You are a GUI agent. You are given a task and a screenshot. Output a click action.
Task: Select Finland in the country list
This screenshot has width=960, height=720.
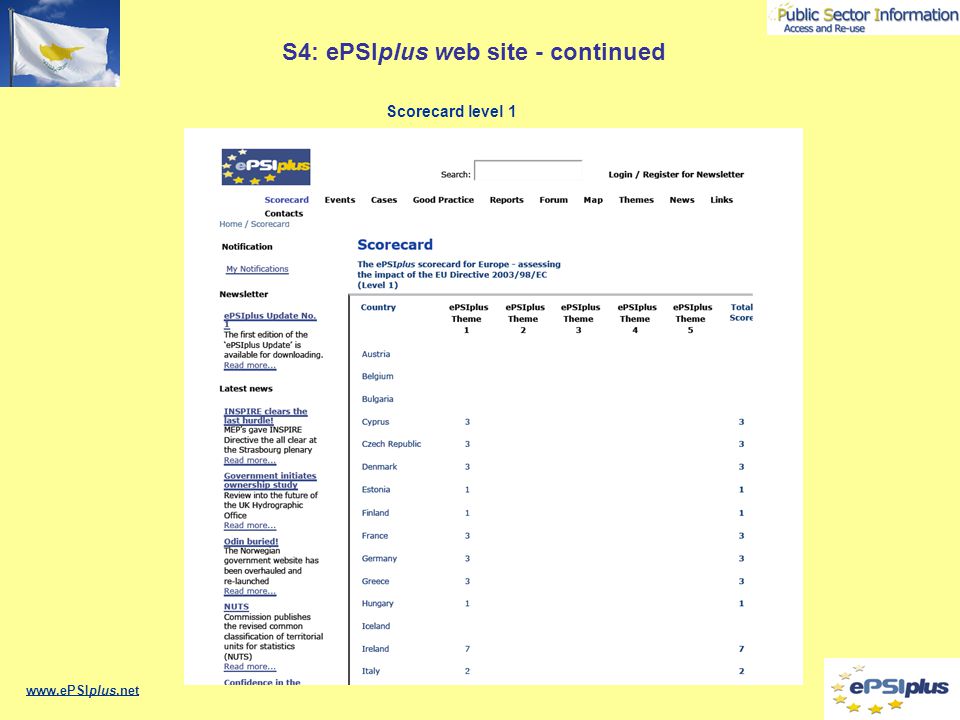[x=375, y=513]
